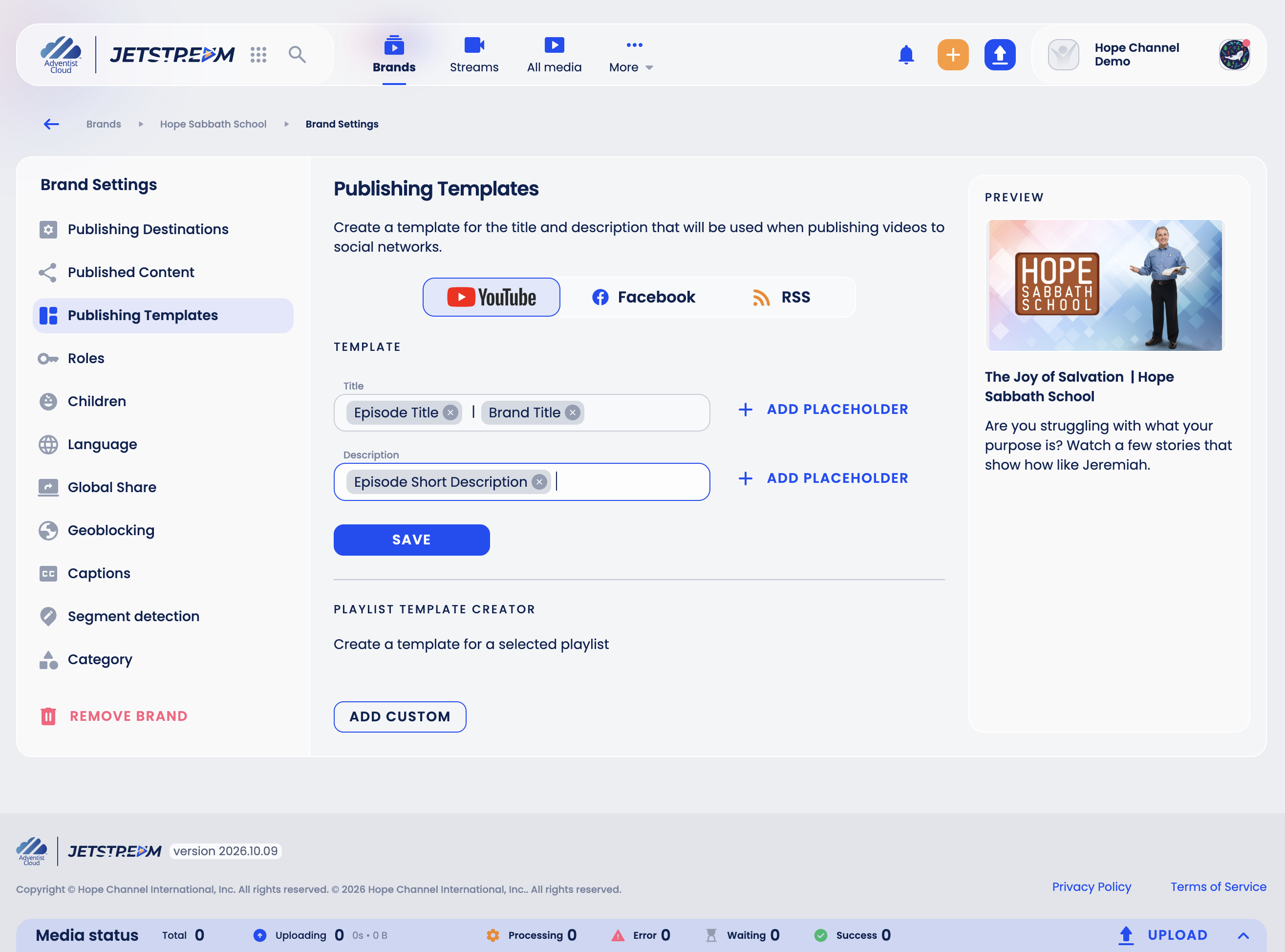Open the Terms of Service link
This screenshot has width=1285, height=952.
[x=1218, y=887]
